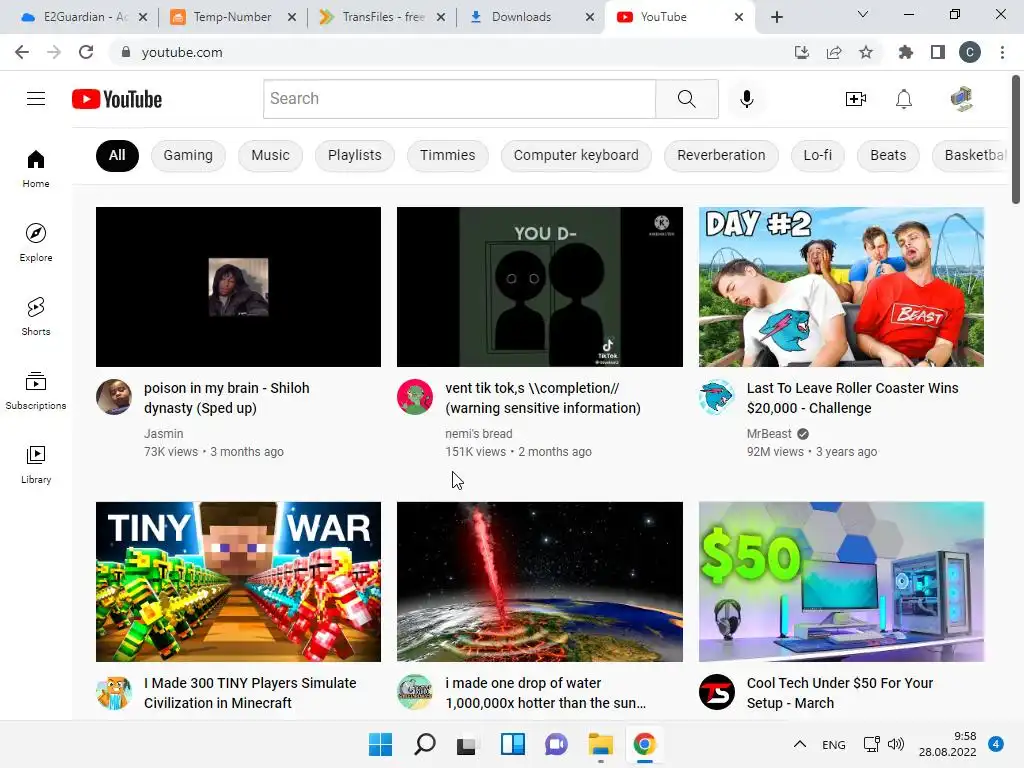Start voice search with microphone icon
The width and height of the screenshot is (1024, 768).
pyautogui.click(x=746, y=99)
